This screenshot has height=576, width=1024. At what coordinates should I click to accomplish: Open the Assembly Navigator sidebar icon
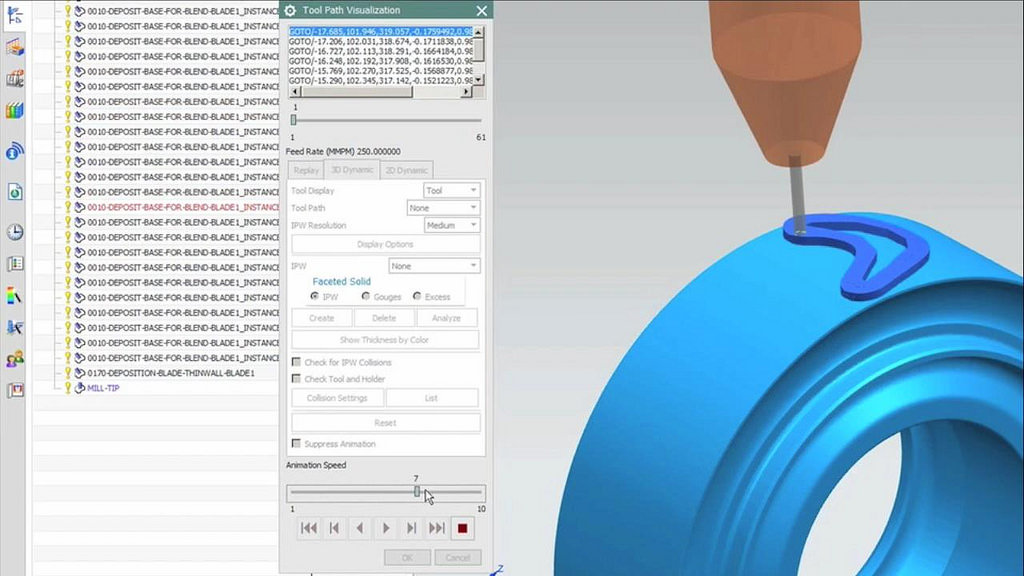pyautogui.click(x=14, y=79)
